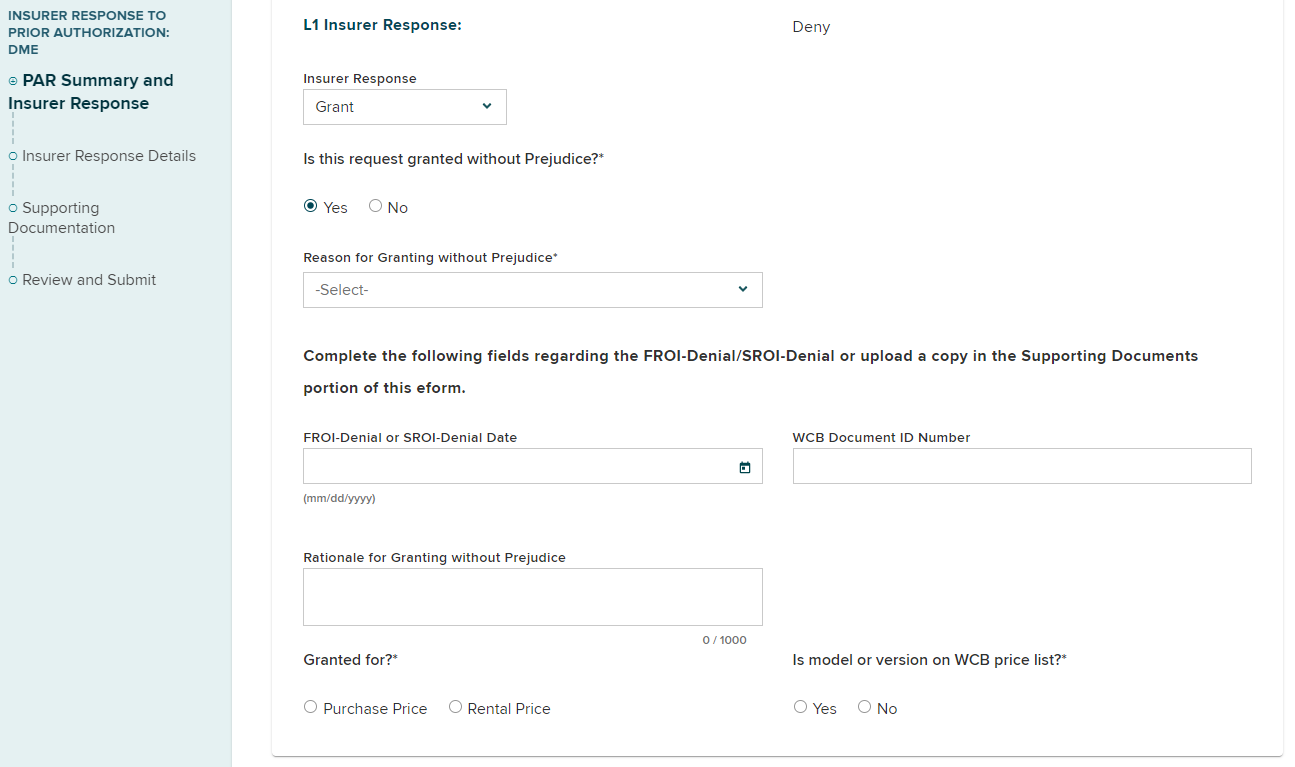
Task: Select No for WCB price list
Action: point(864,707)
